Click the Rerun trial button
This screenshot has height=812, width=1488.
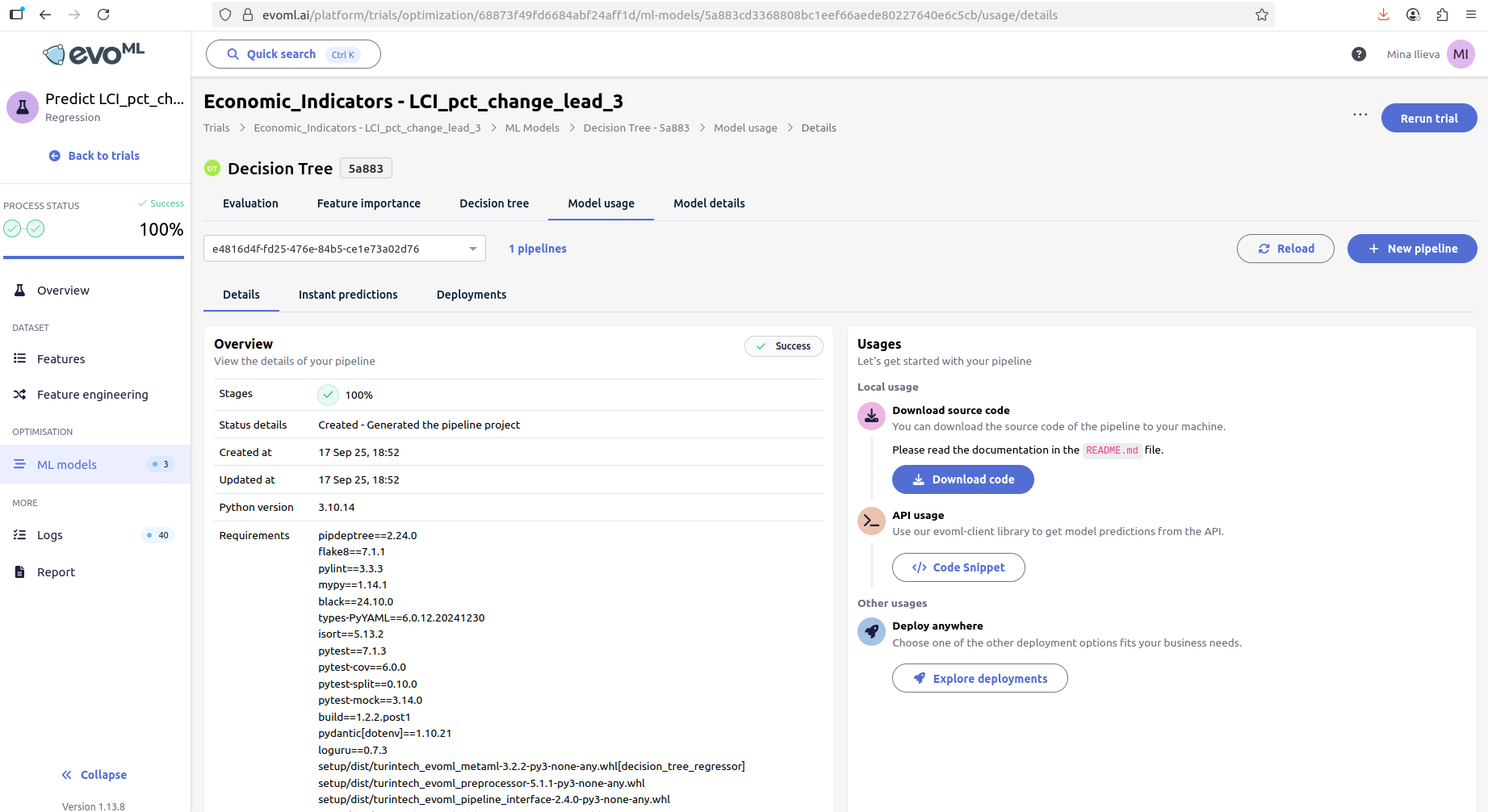coord(1428,118)
